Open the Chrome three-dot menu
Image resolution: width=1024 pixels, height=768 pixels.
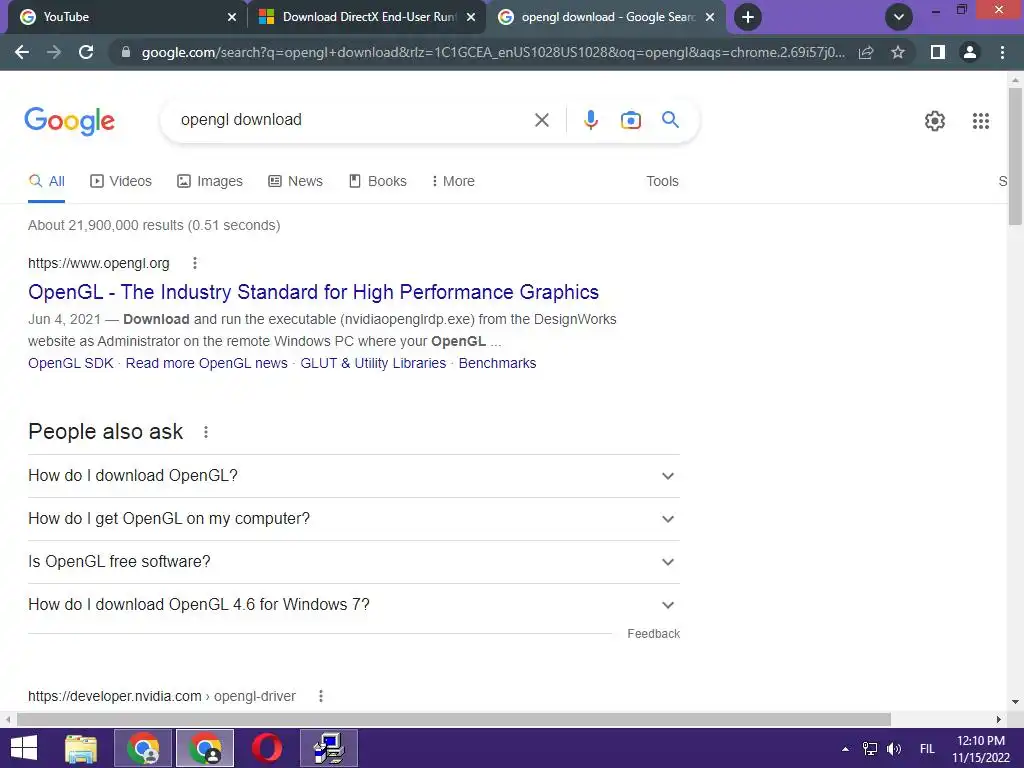point(1002,52)
